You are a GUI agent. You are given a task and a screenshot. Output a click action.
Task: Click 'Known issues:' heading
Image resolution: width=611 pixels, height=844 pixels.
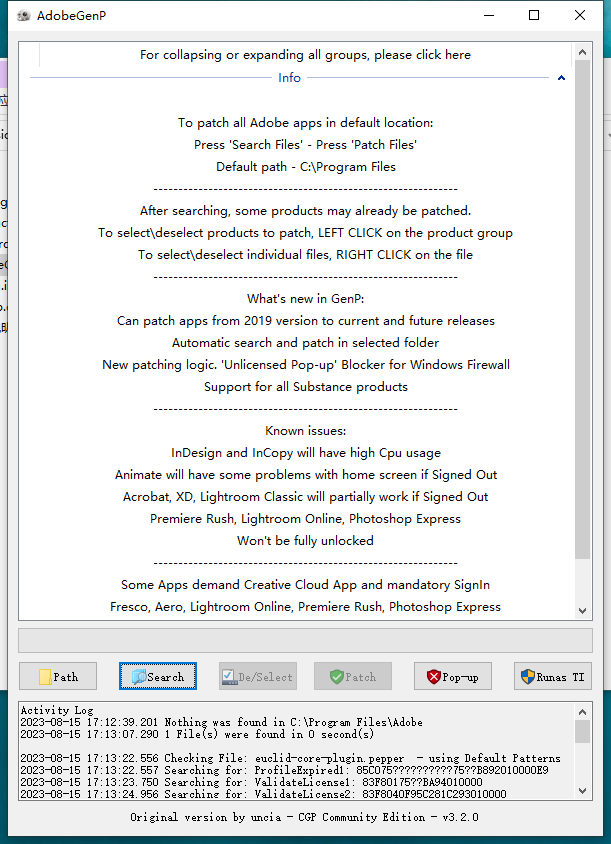pyautogui.click(x=305, y=431)
